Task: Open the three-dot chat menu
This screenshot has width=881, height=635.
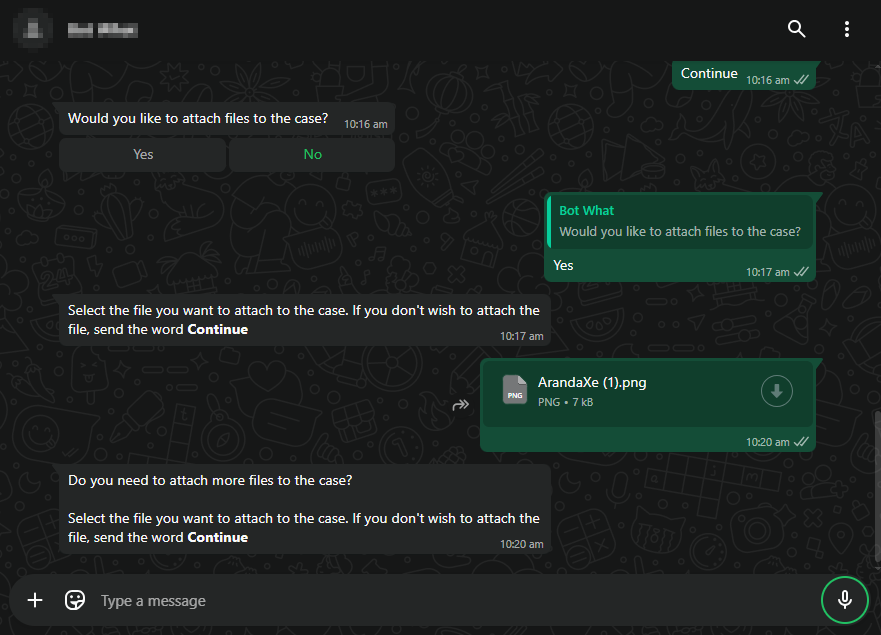Action: coord(847,29)
